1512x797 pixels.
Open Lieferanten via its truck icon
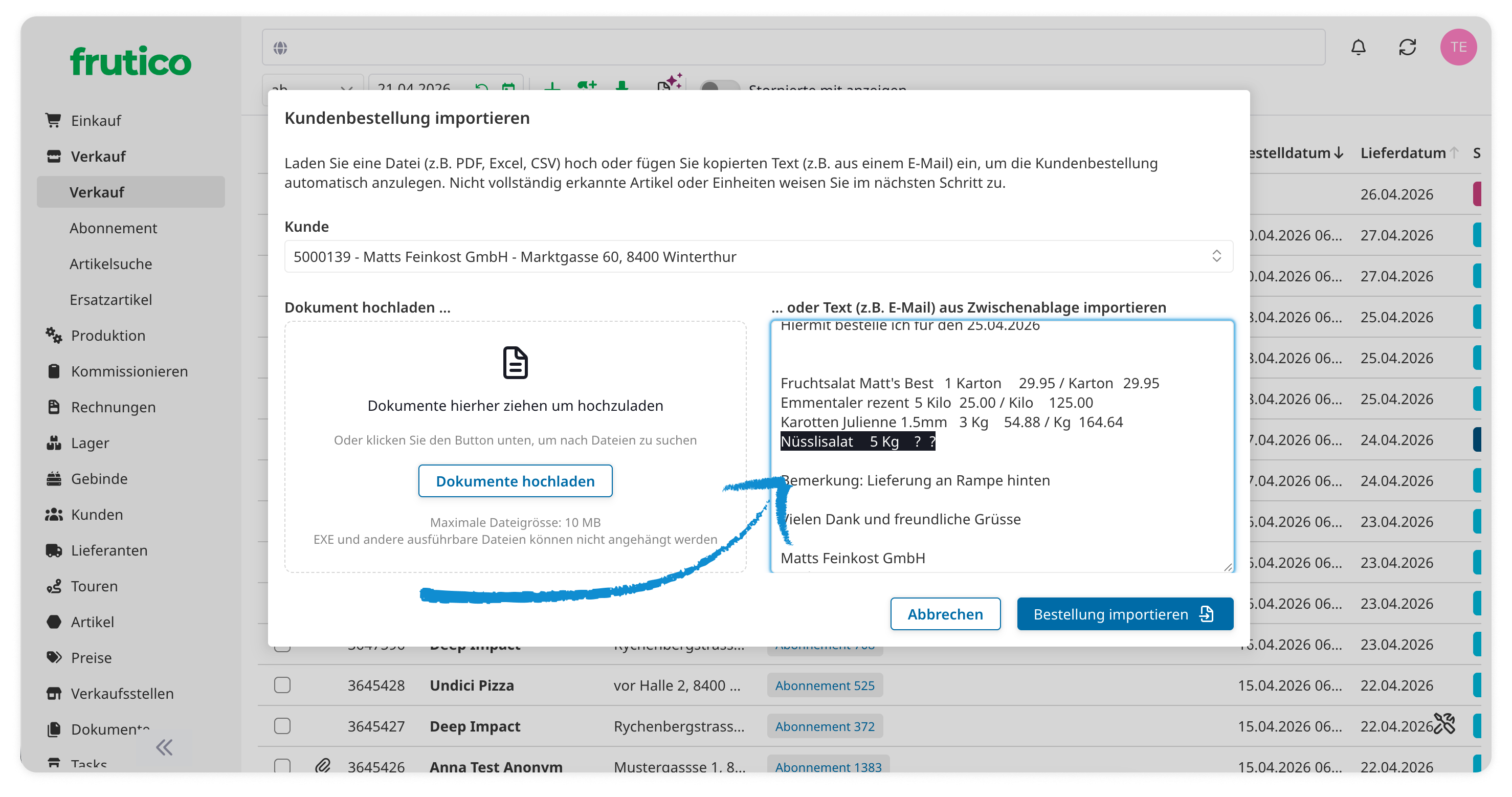(53, 550)
